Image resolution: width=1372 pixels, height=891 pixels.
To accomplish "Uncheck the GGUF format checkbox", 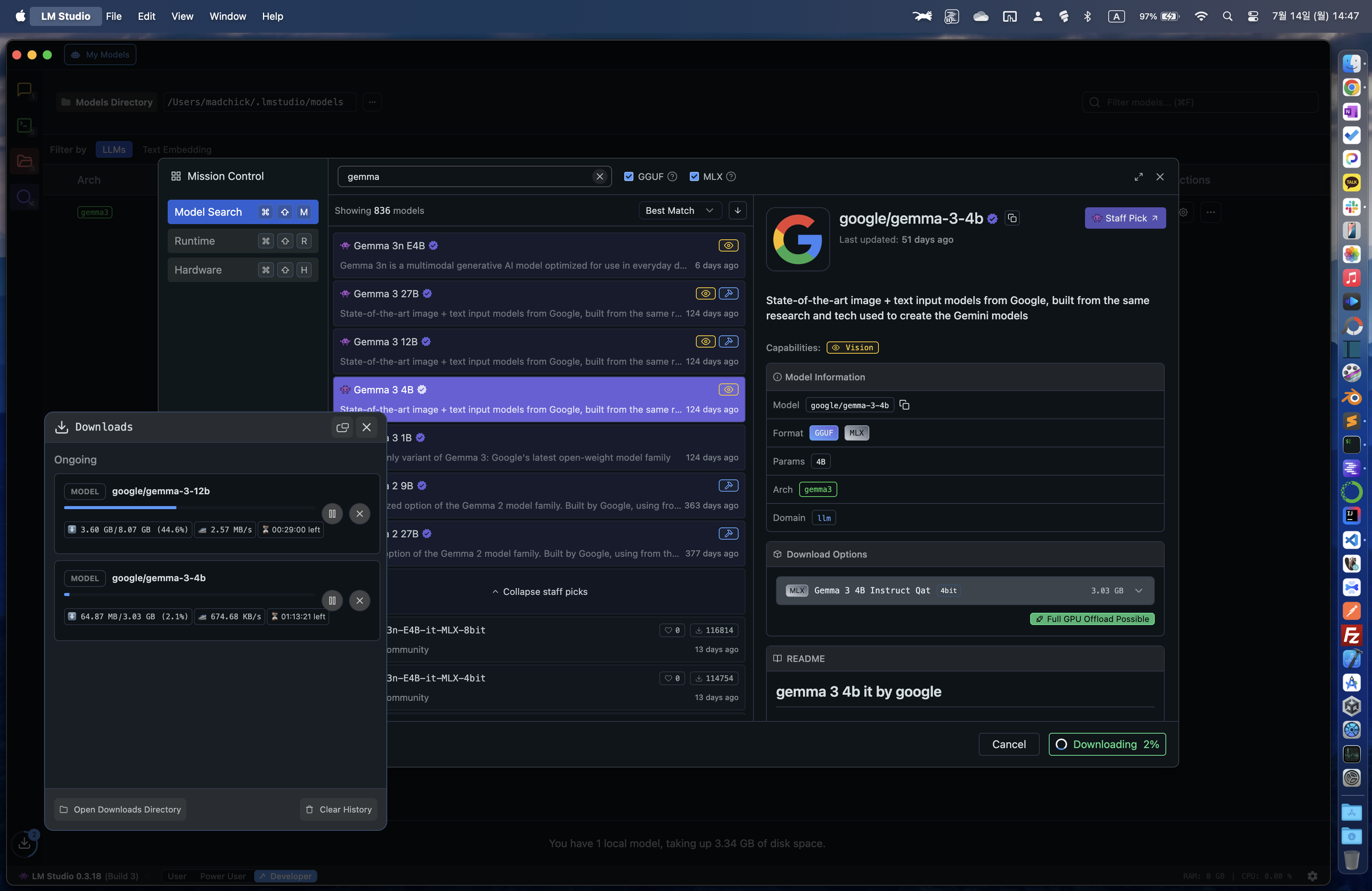I will 629,177.
